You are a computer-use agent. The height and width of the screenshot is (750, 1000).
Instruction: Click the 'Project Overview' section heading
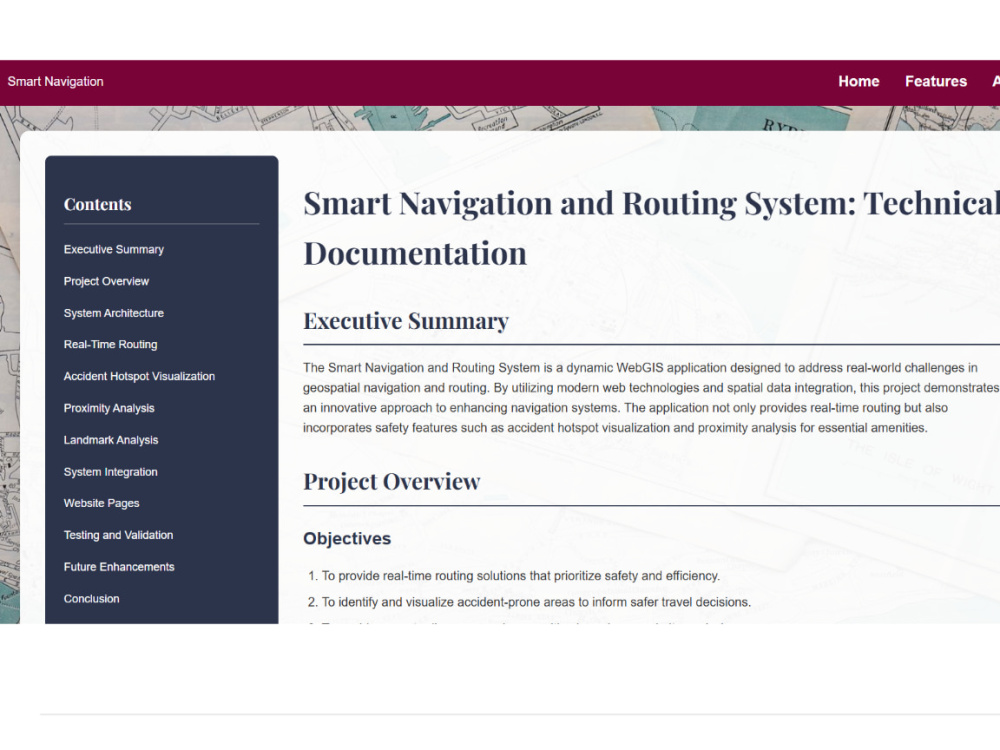(392, 482)
